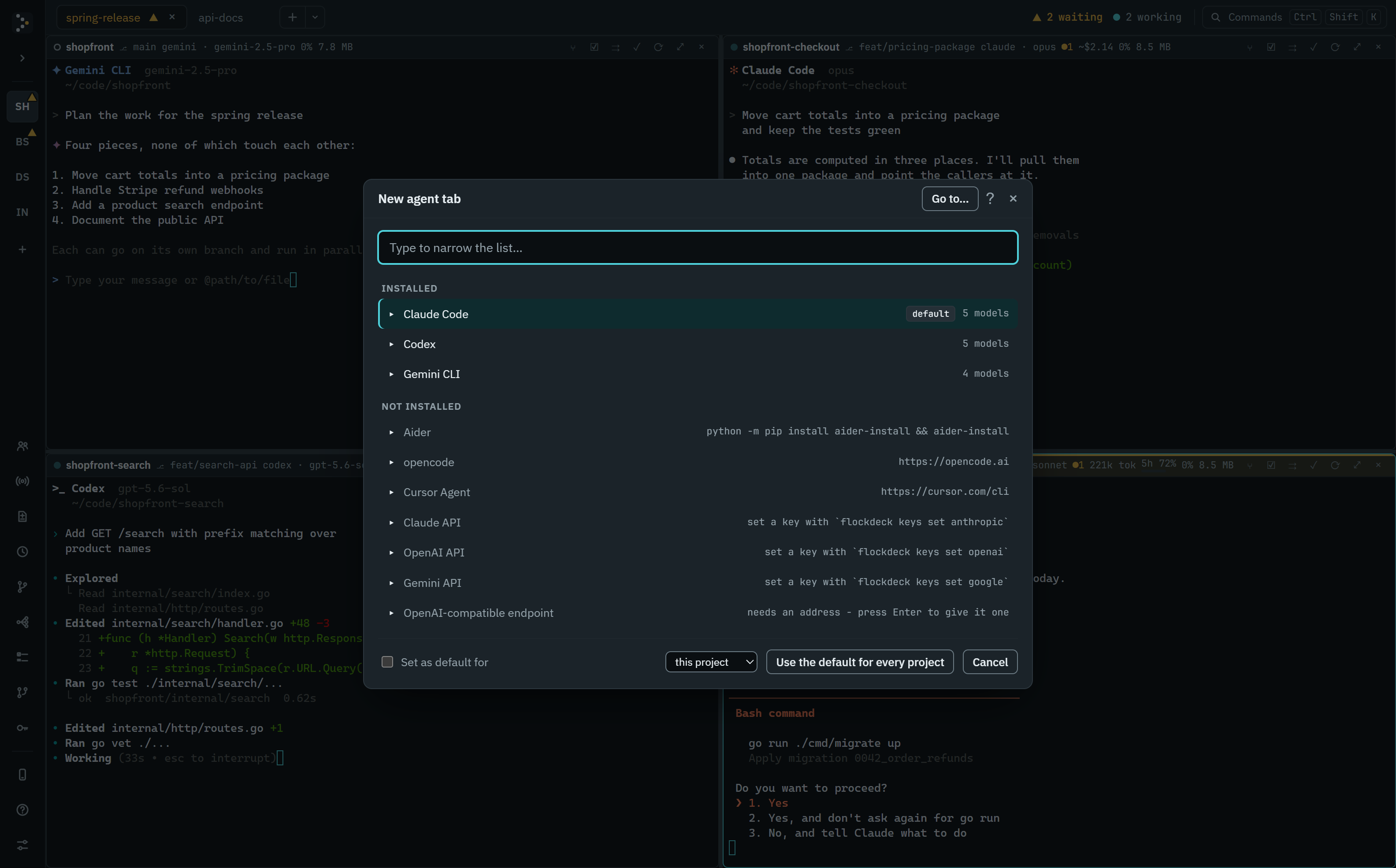
Task: Click the '2 waiting' status indicator
Action: [x=1068, y=17]
